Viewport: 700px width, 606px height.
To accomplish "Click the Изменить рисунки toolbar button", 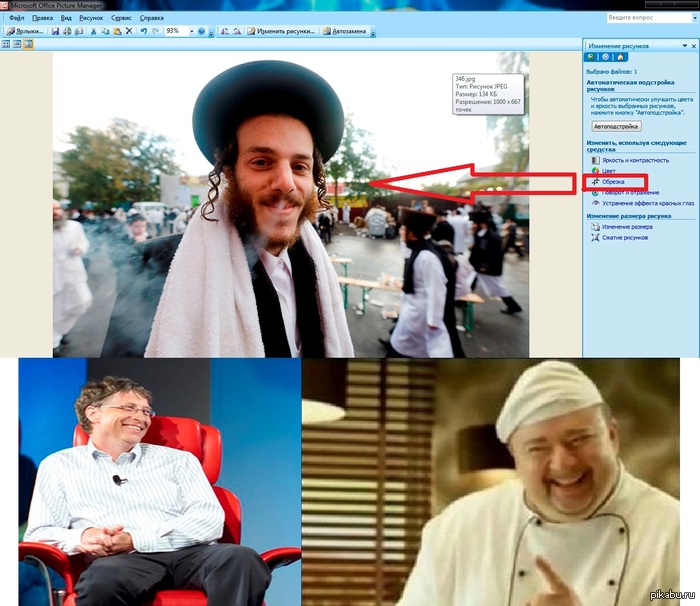I will pyautogui.click(x=281, y=31).
